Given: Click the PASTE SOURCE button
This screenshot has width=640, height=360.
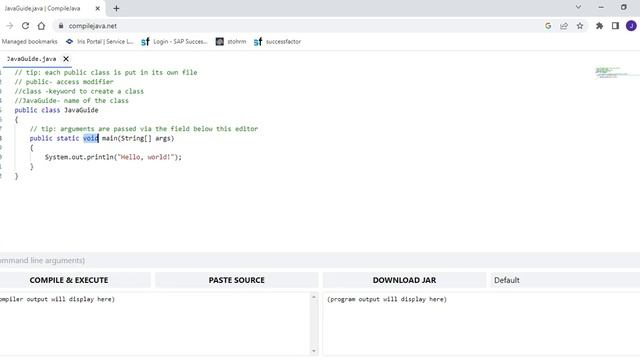Looking at the screenshot, I should pos(236,280).
